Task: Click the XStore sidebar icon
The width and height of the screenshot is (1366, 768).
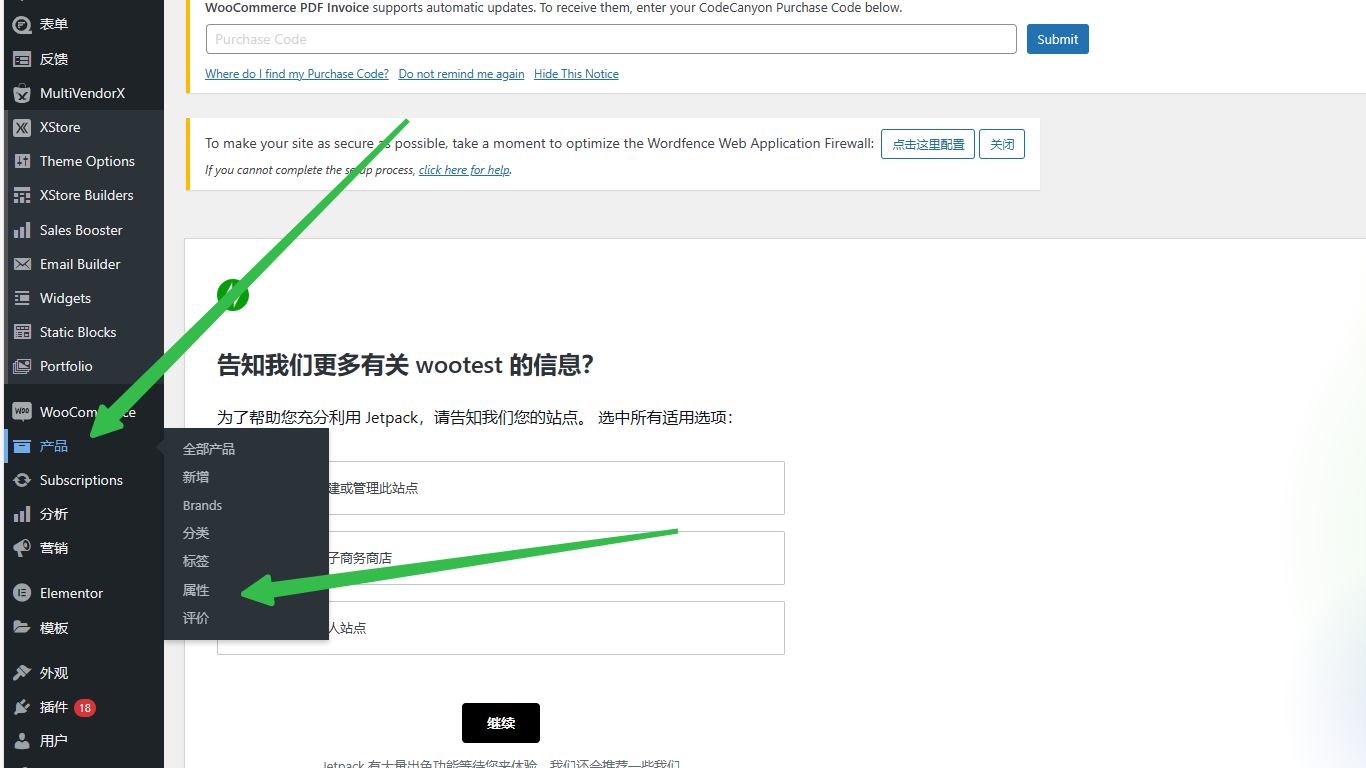Action: [x=22, y=127]
